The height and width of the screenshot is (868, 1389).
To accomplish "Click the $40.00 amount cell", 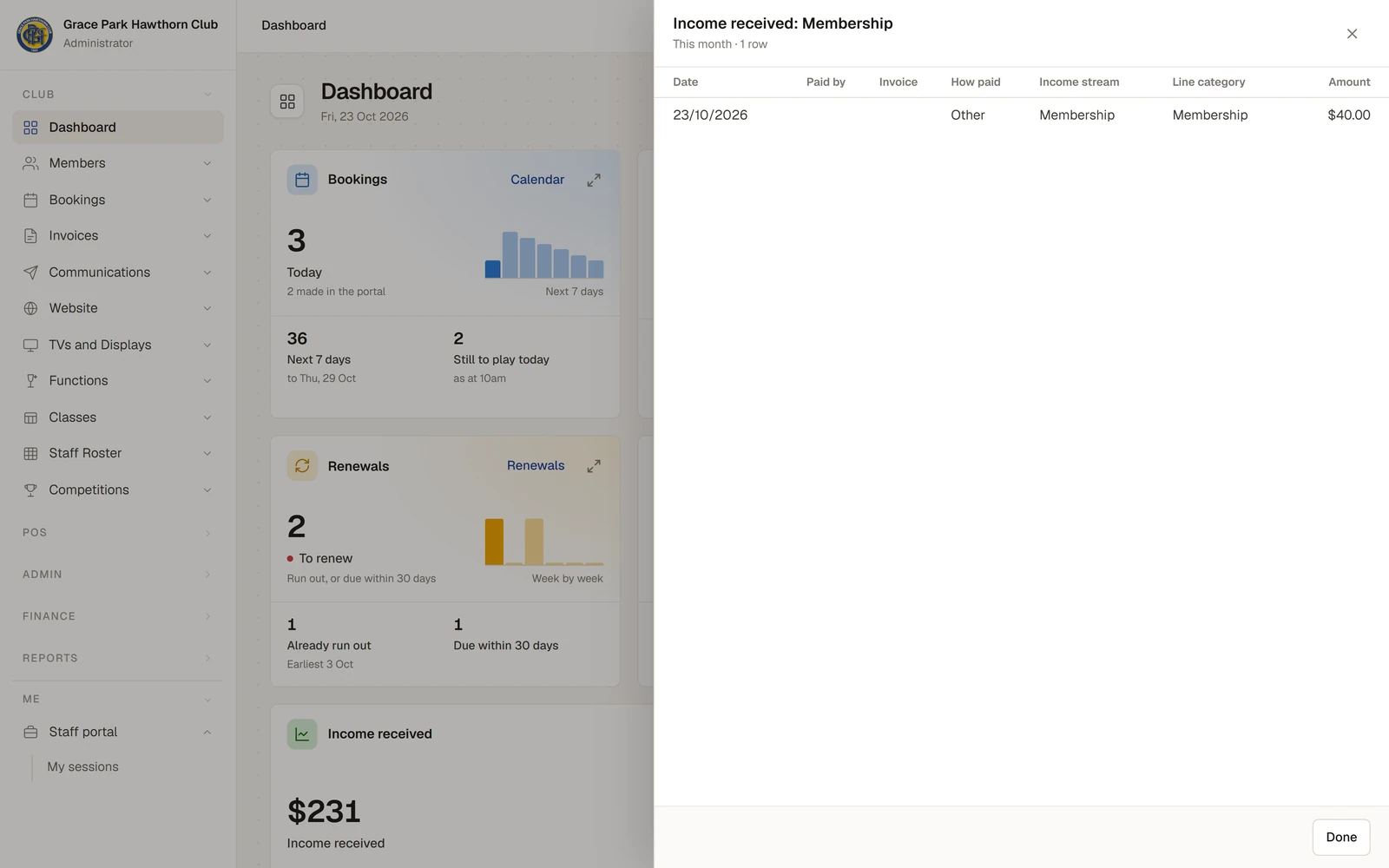I will pos(1349,115).
